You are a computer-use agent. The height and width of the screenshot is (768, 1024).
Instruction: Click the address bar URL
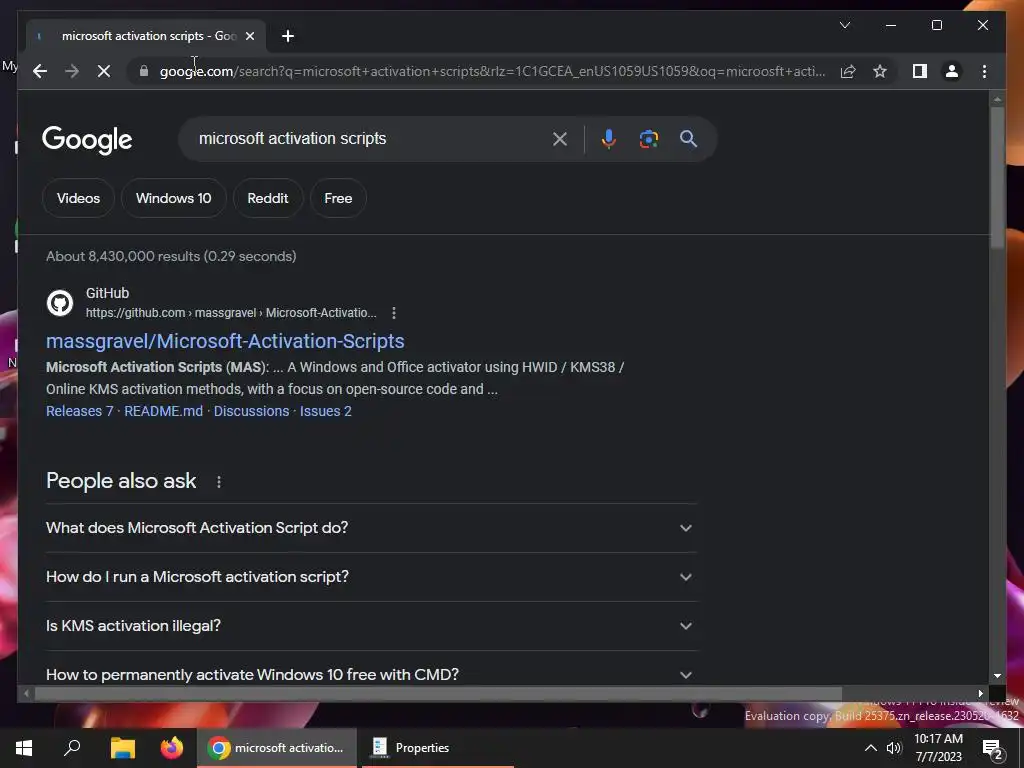coord(492,71)
